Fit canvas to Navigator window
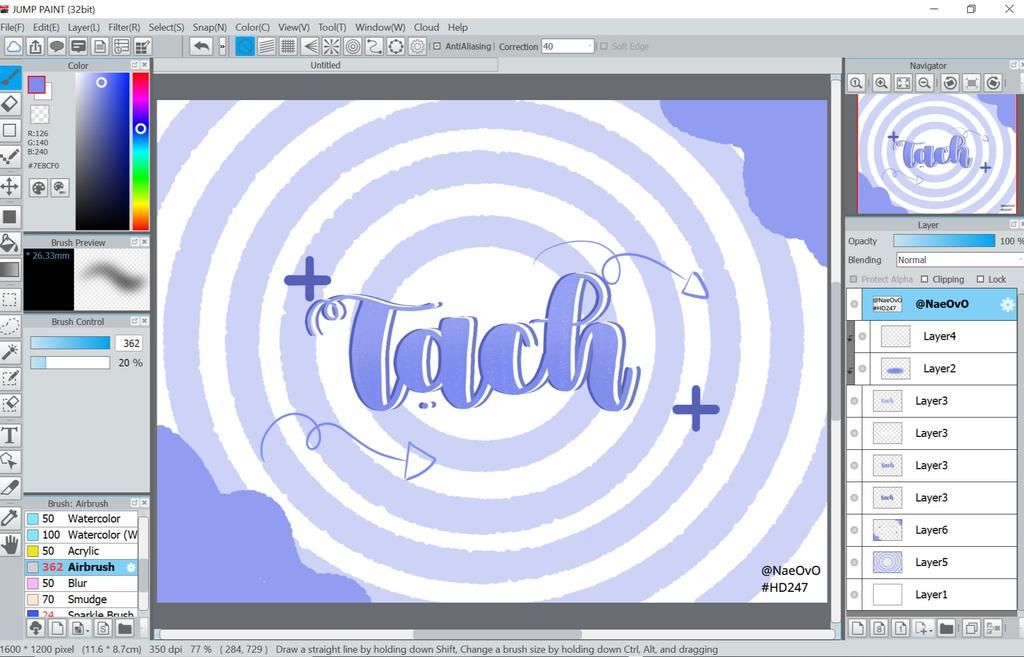 903,83
